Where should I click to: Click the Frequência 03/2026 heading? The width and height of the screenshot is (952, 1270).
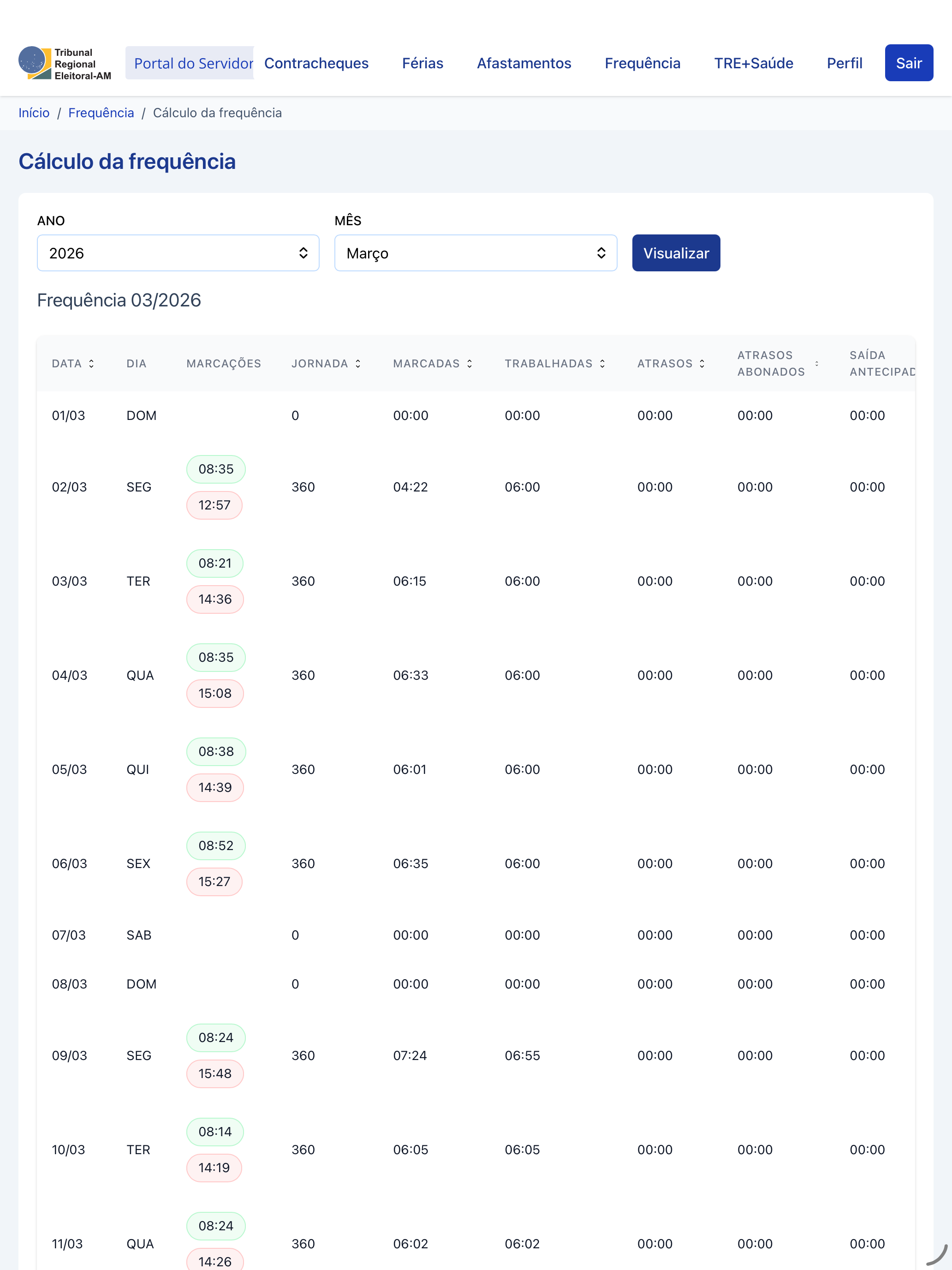click(119, 300)
